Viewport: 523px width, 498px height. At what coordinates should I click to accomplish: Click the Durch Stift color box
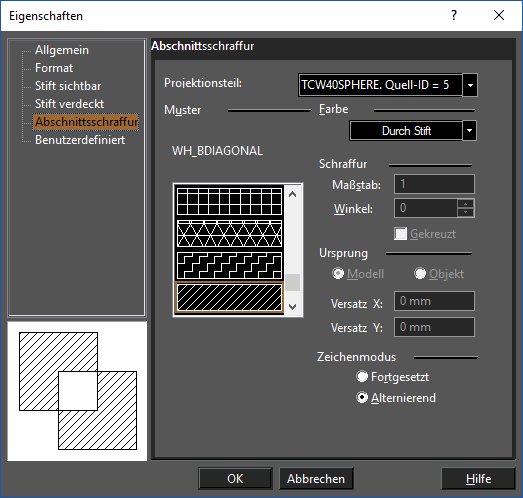point(406,130)
